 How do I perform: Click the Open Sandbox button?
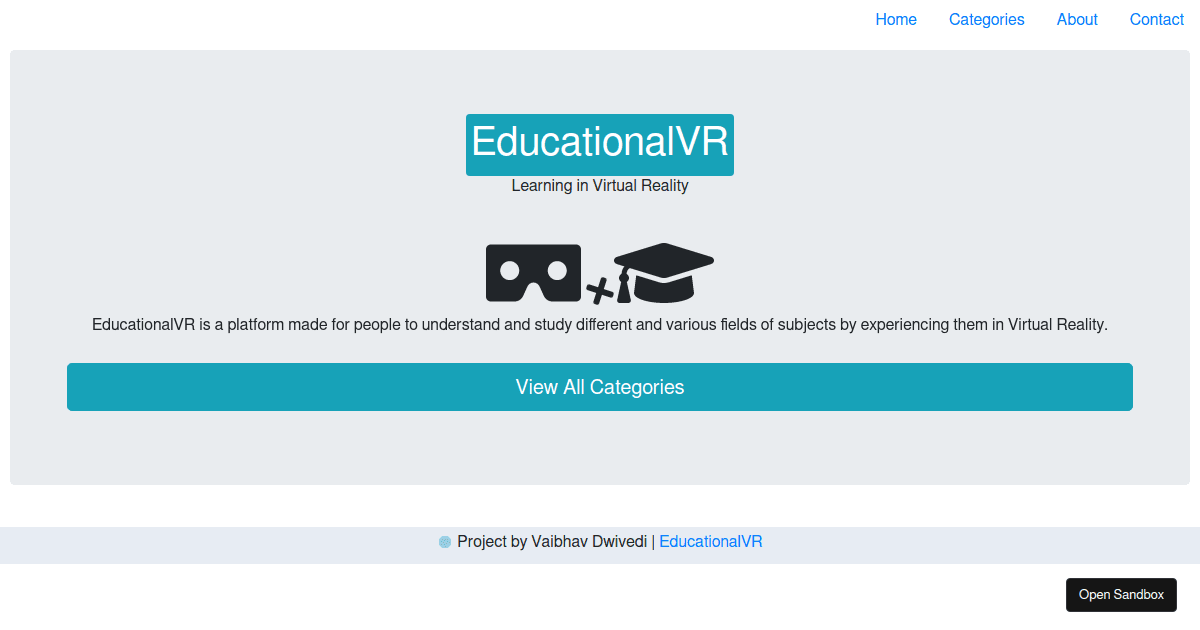(1121, 595)
